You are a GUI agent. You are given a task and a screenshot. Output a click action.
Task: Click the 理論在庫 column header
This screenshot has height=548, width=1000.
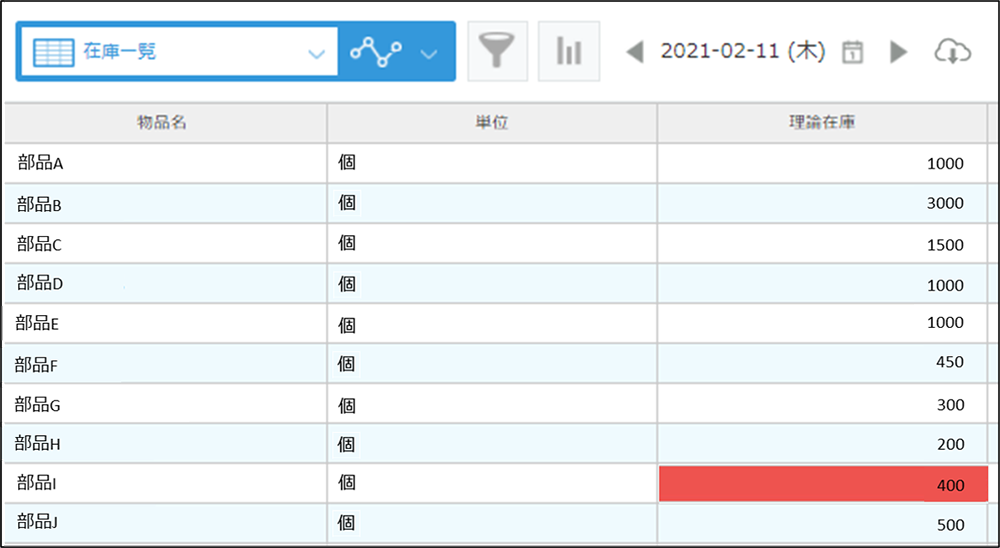(821, 122)
